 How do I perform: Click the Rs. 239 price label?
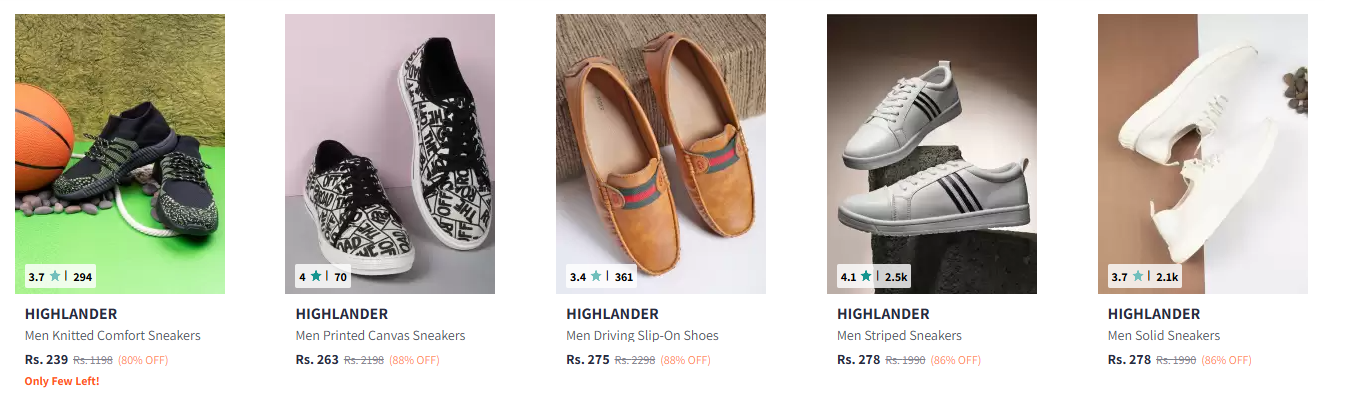click(47, 359)
